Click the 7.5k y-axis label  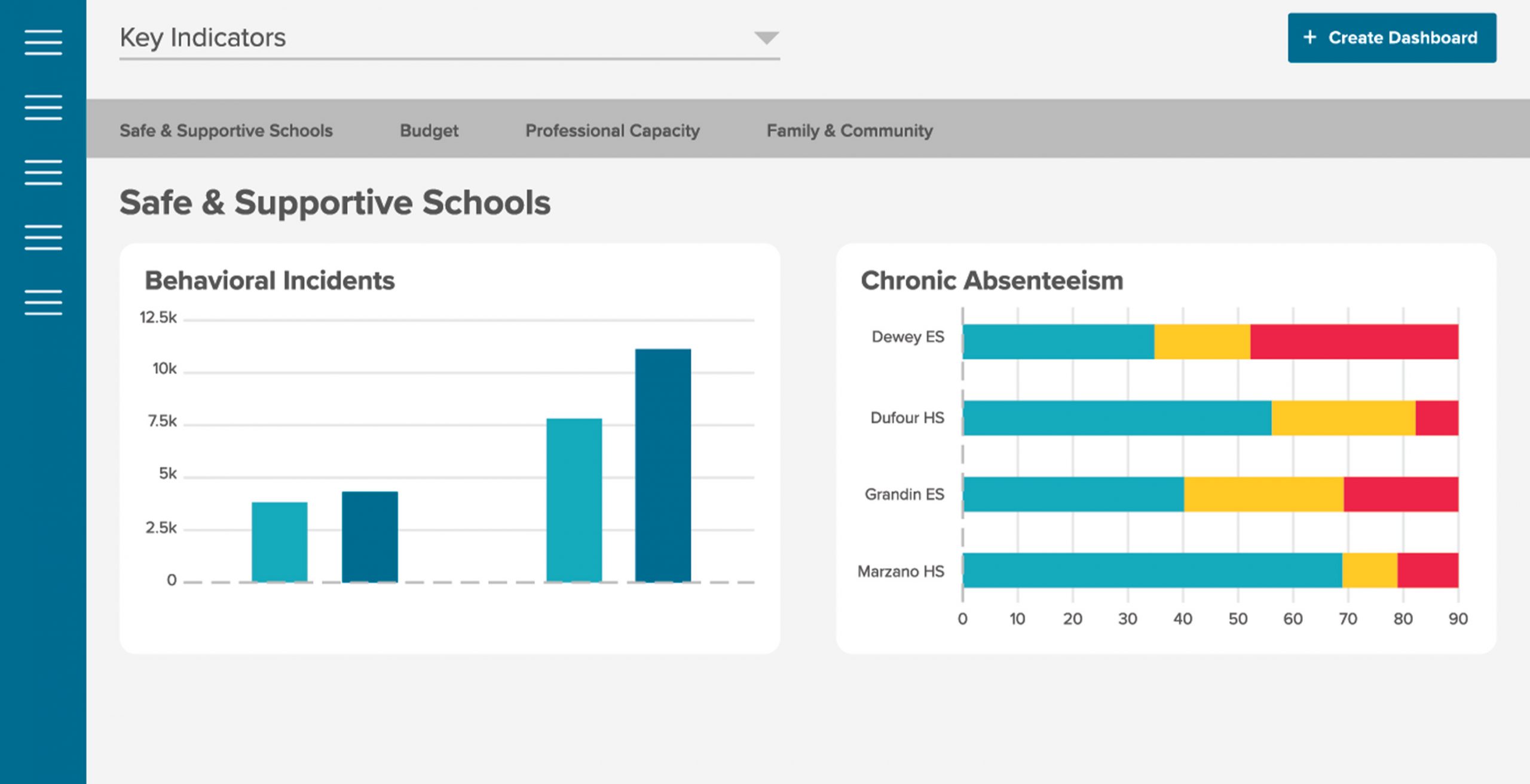[162, 421]
